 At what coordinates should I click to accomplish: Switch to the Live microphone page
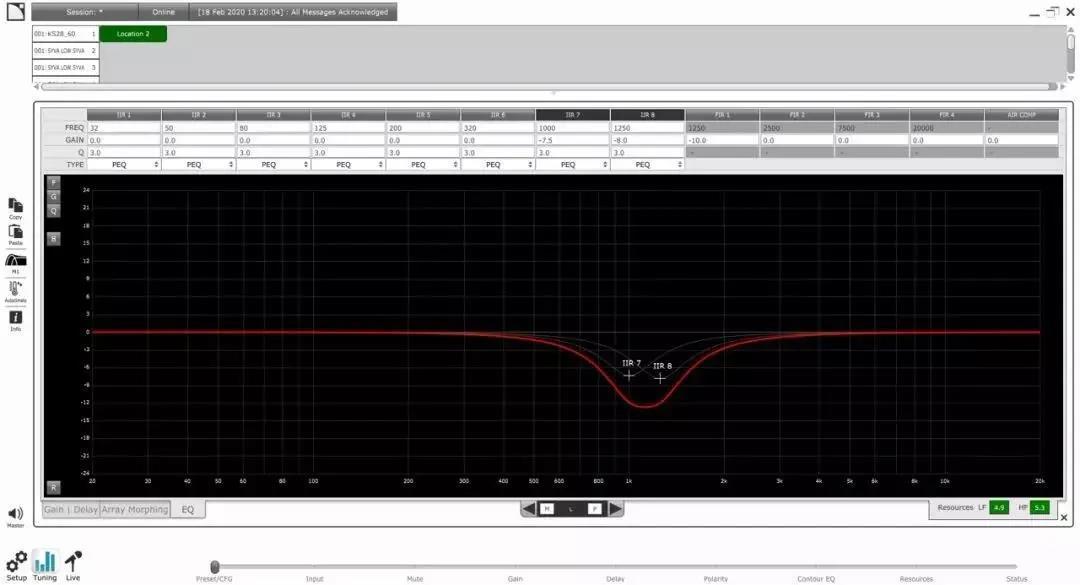[73, 562]
